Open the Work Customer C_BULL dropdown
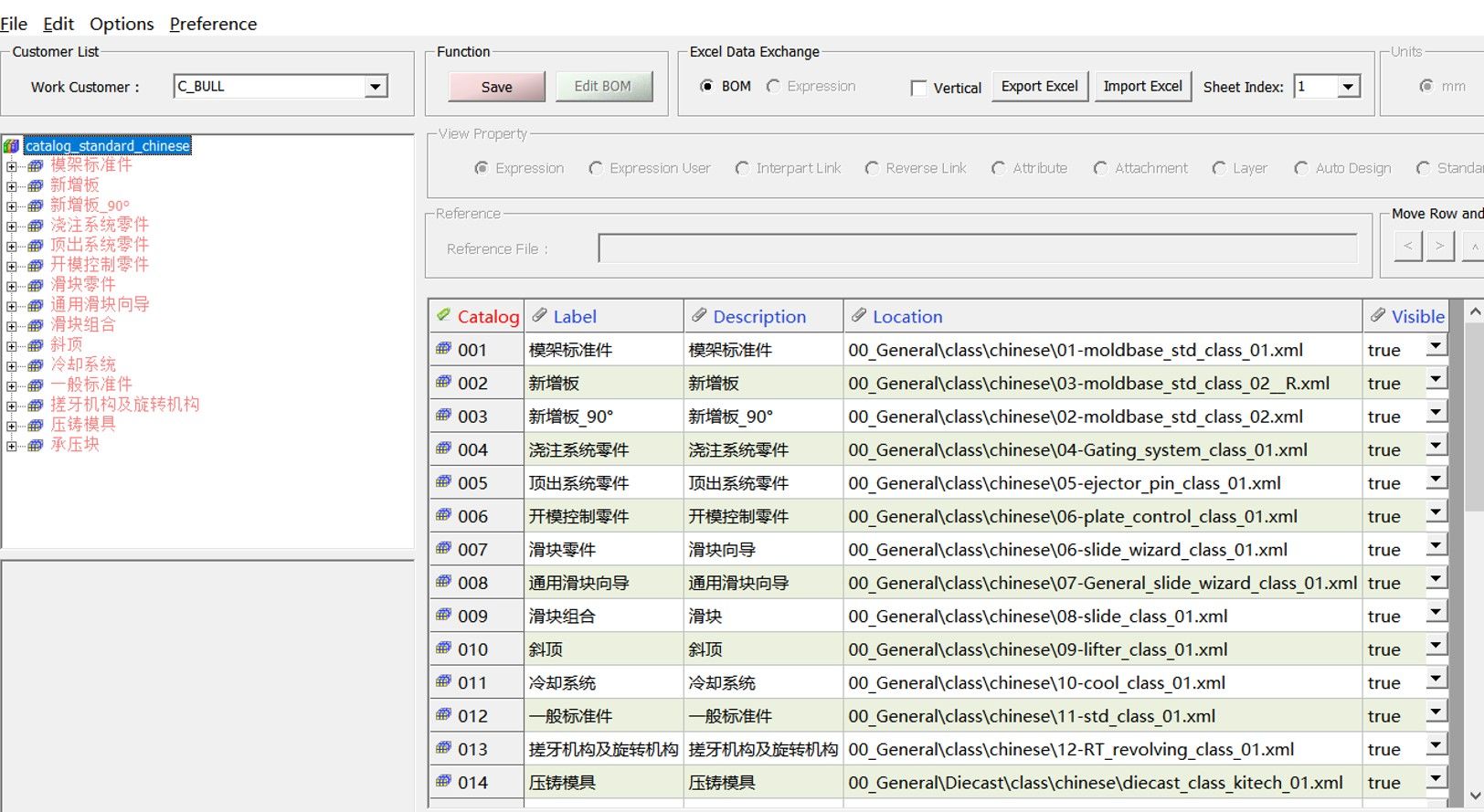 tap(375, 87)
